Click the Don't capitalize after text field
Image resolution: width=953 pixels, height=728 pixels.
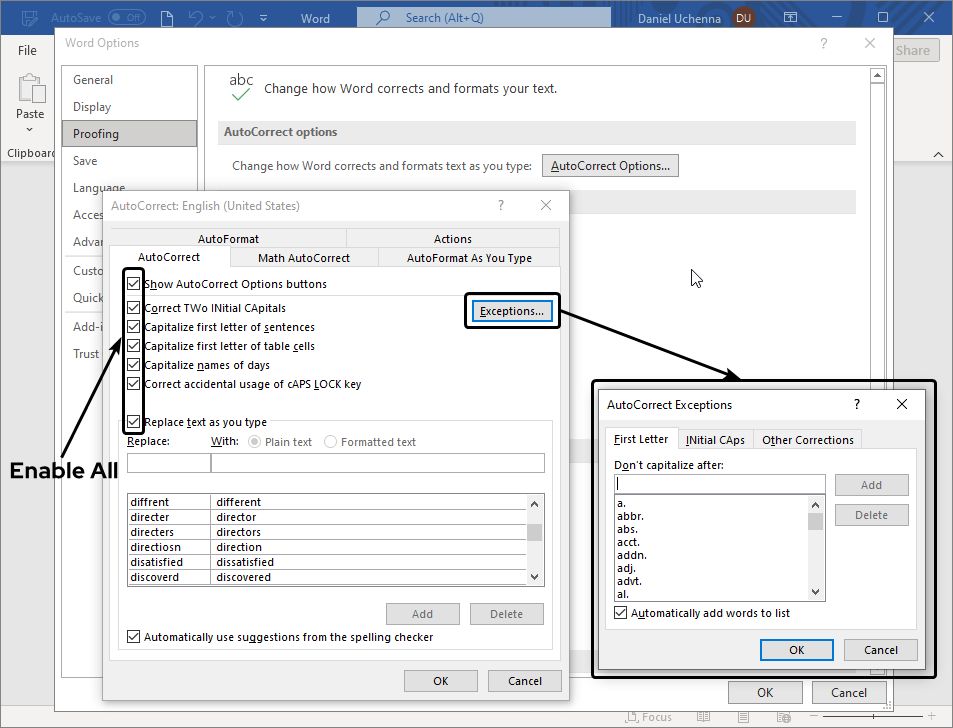point(720,484)
